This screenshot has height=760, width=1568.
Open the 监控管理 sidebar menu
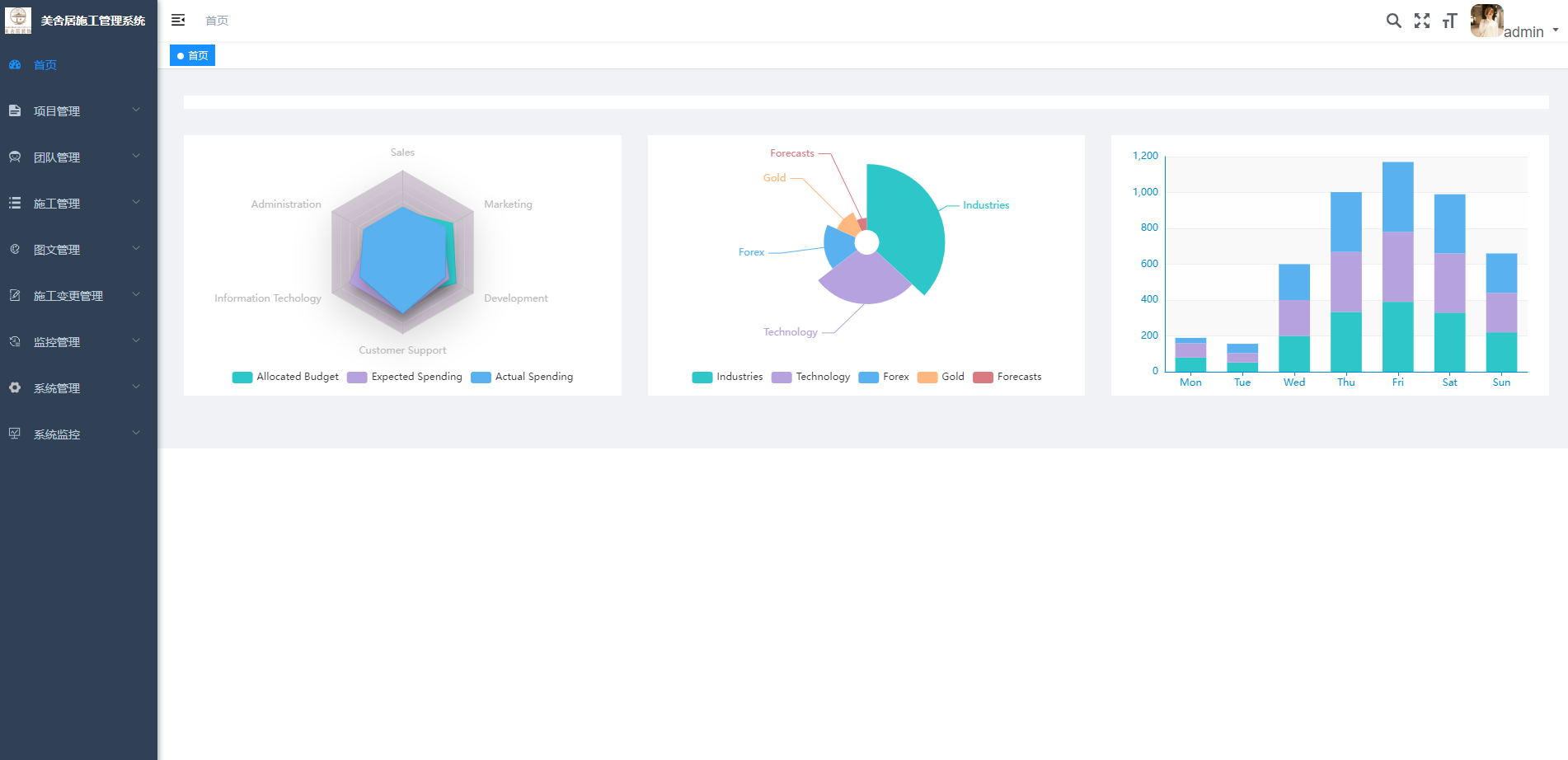click(78, 342)
